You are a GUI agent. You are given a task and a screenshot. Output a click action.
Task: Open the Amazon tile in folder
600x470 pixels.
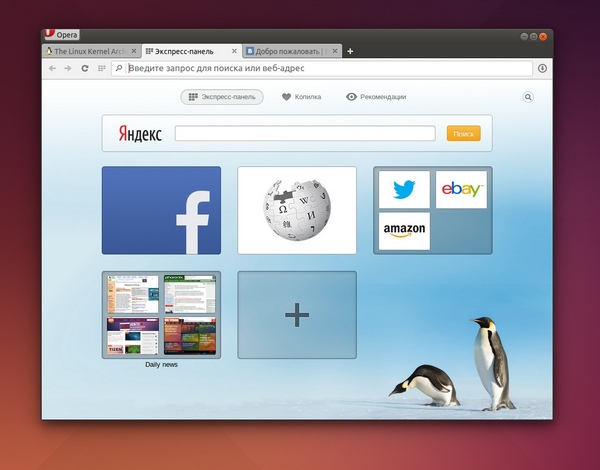tap(404, 231)
